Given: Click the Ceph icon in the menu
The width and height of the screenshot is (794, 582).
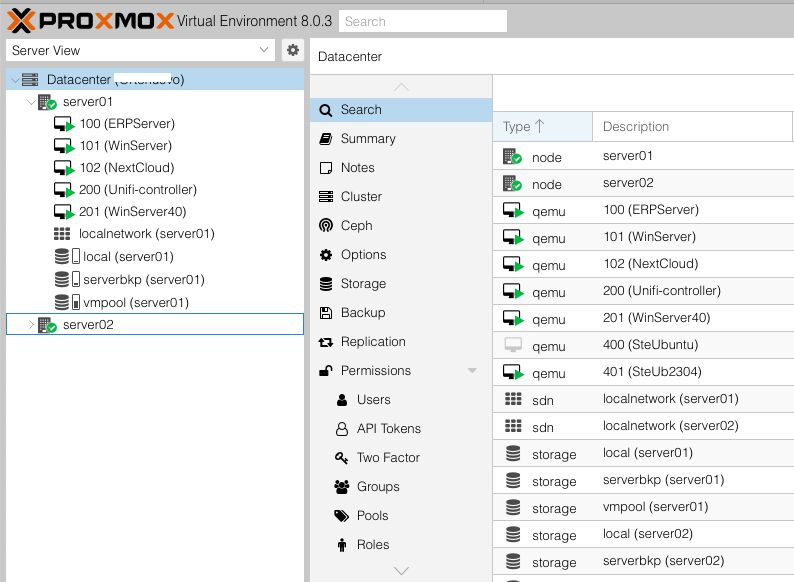Looking at the screenshot, I should tap(325, 226).
